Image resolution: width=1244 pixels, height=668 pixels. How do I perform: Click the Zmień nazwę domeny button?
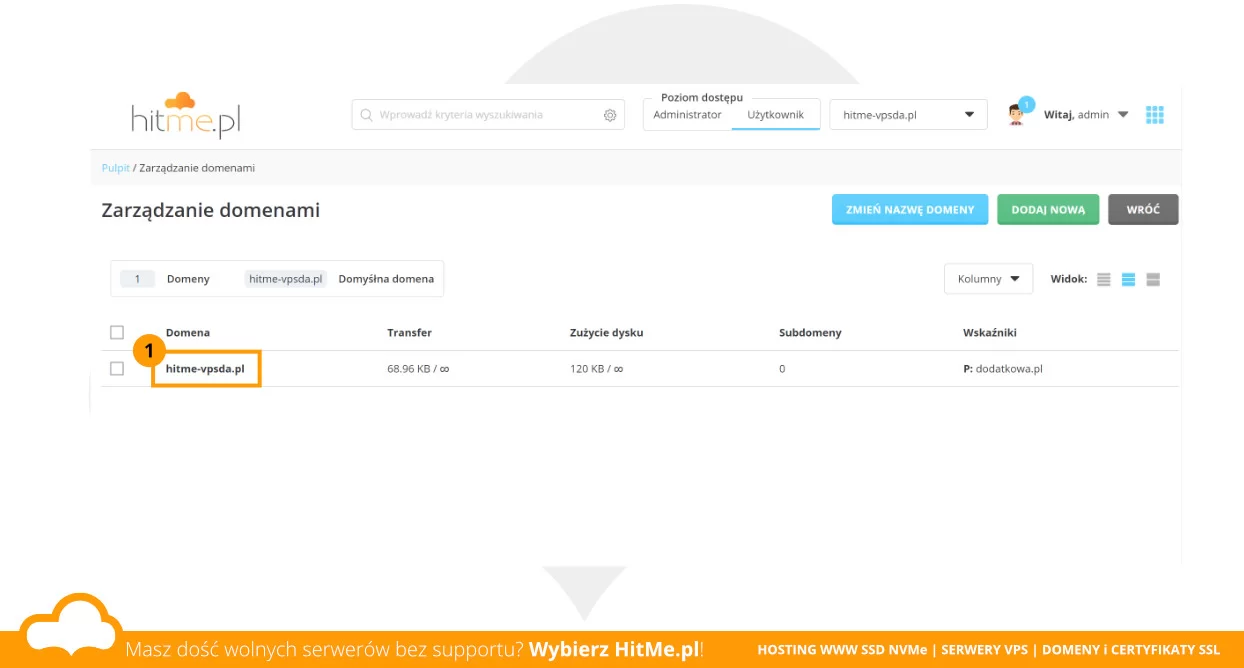tap(910, 210)
